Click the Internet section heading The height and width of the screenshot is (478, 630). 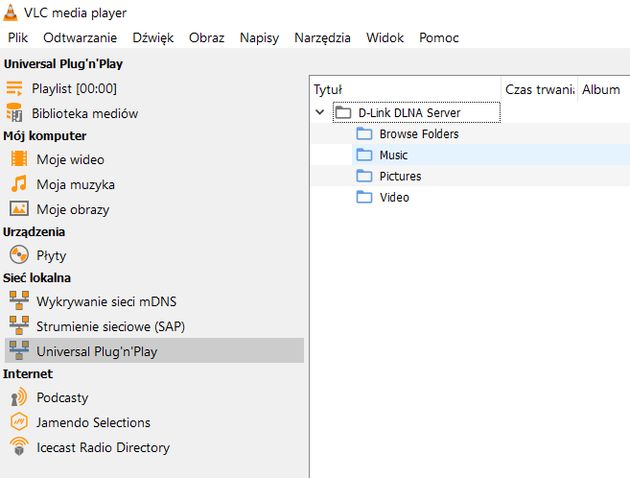click(28, 374)
